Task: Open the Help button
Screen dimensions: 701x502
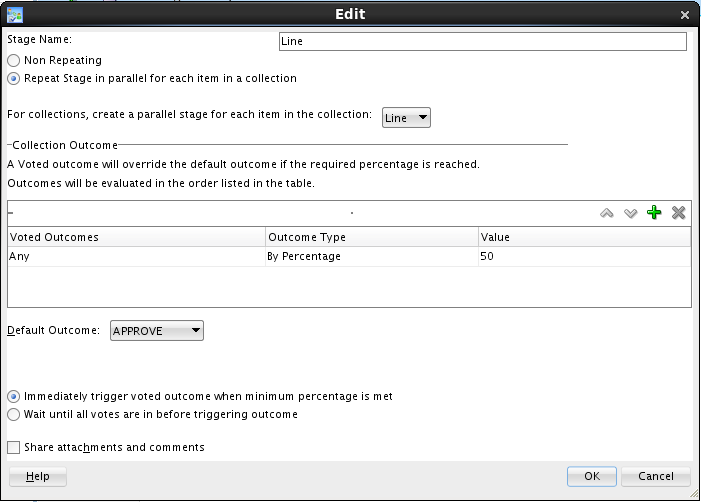Action: click(38, 476)
